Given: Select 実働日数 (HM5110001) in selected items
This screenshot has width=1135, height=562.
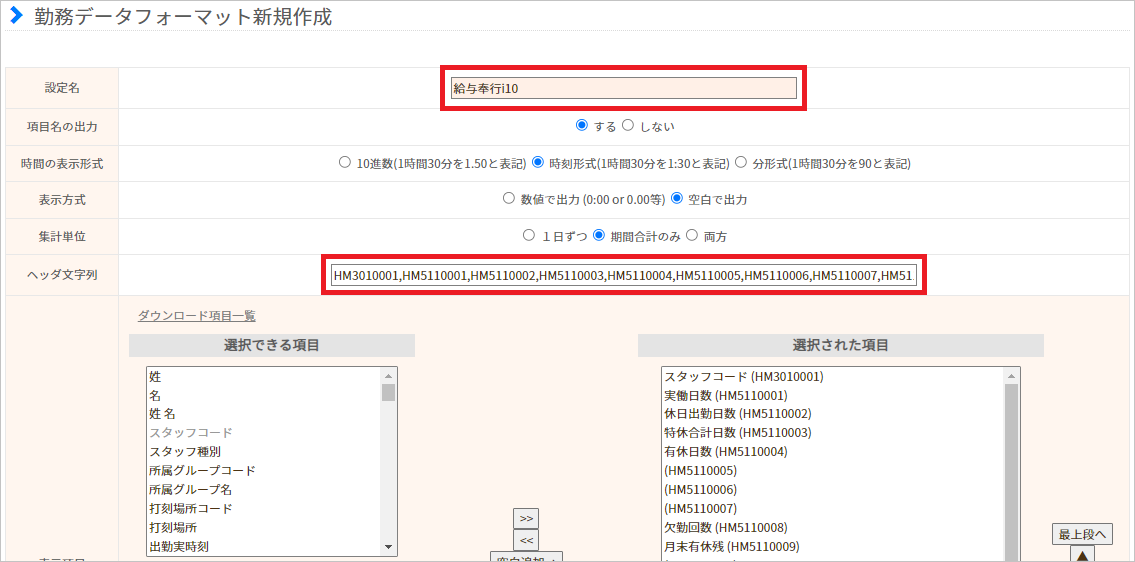Looking at the screenshot, I should tap(832, 395).
